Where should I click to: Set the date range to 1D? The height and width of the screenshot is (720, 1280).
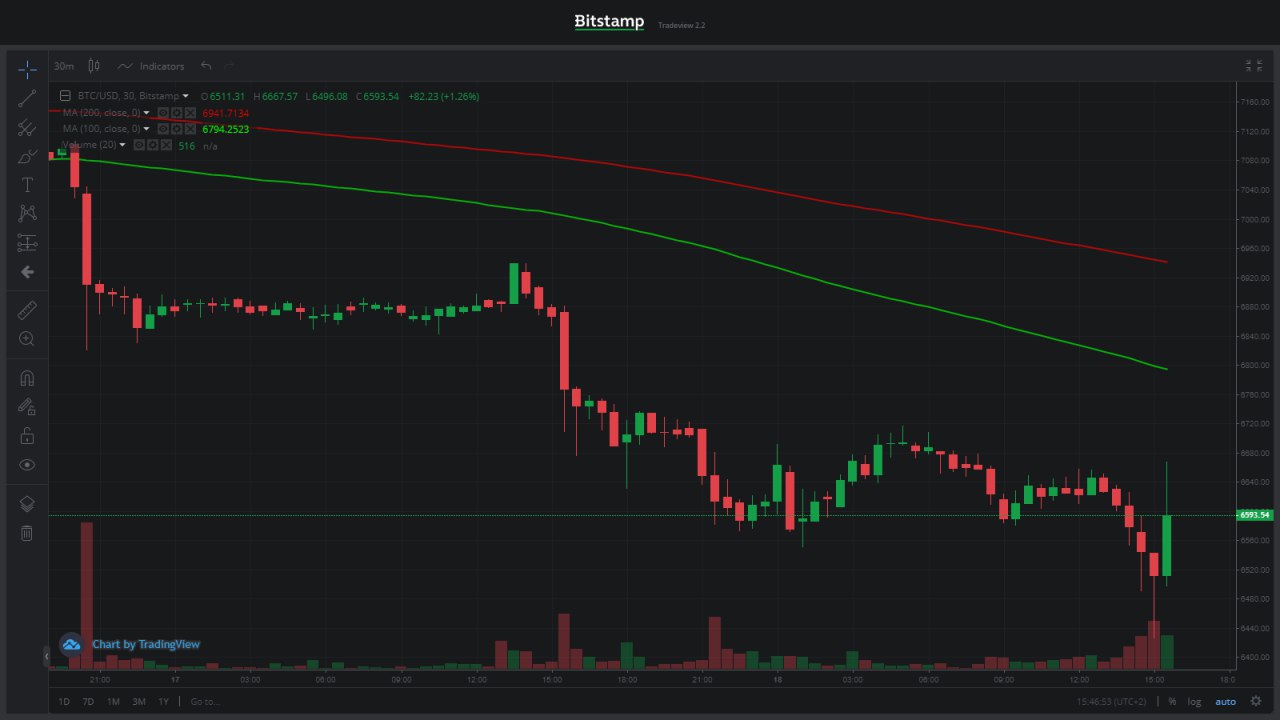click(64, 702)
